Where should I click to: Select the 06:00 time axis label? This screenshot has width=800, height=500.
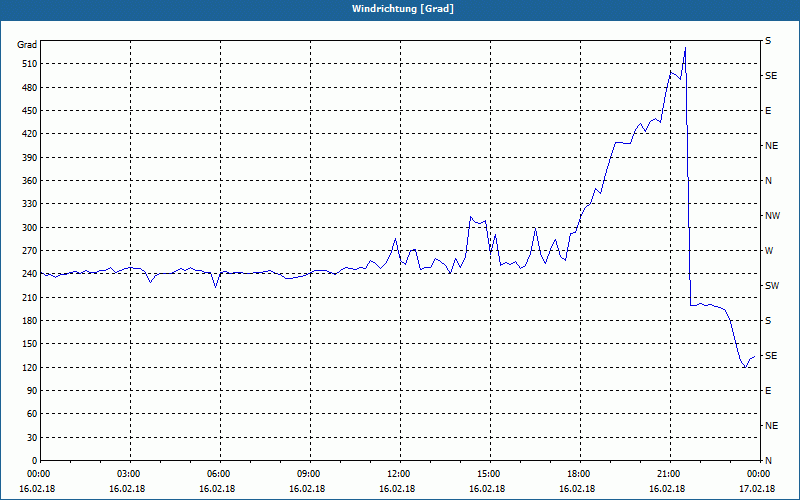click(220, 474)
